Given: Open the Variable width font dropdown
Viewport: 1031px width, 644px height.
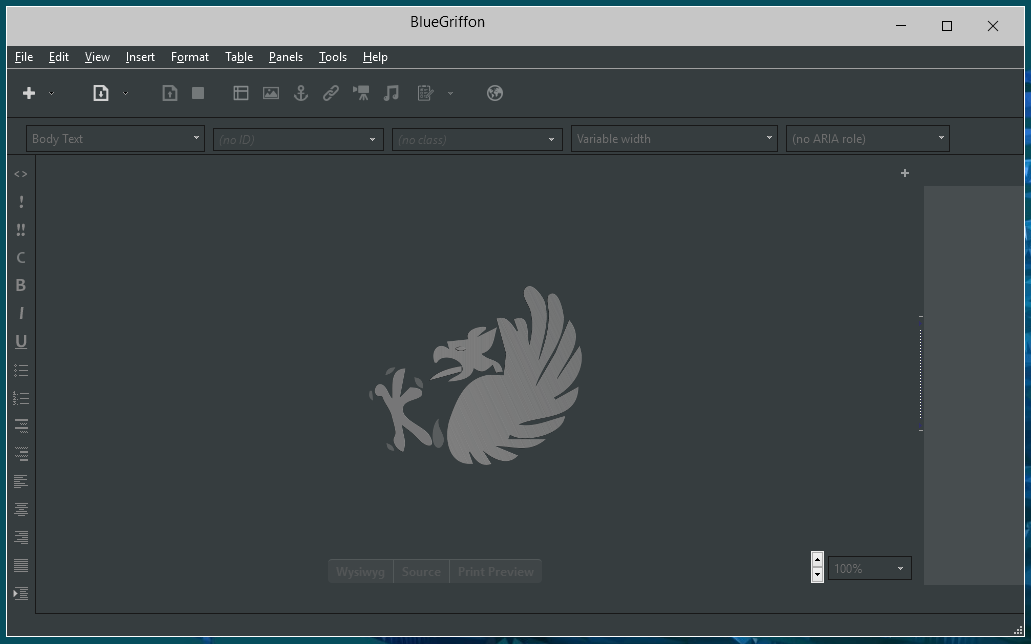Looking at the screenshot, I should point(675,139).
